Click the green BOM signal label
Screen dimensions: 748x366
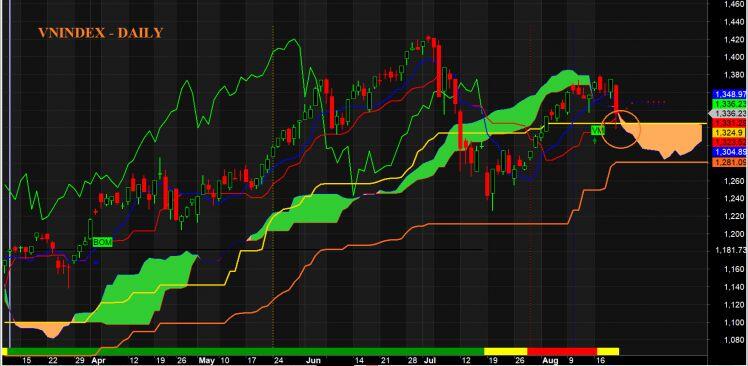103,242
